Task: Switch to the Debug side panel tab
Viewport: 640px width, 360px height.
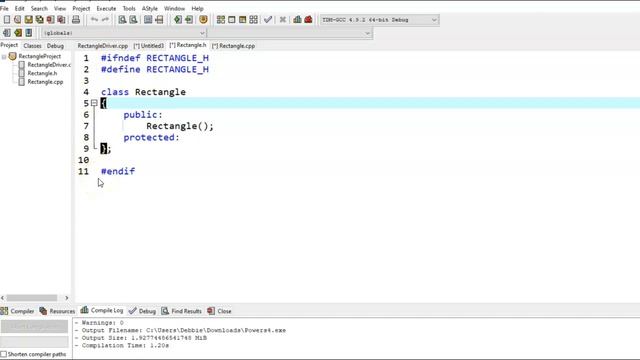Action: pos(55,46)
